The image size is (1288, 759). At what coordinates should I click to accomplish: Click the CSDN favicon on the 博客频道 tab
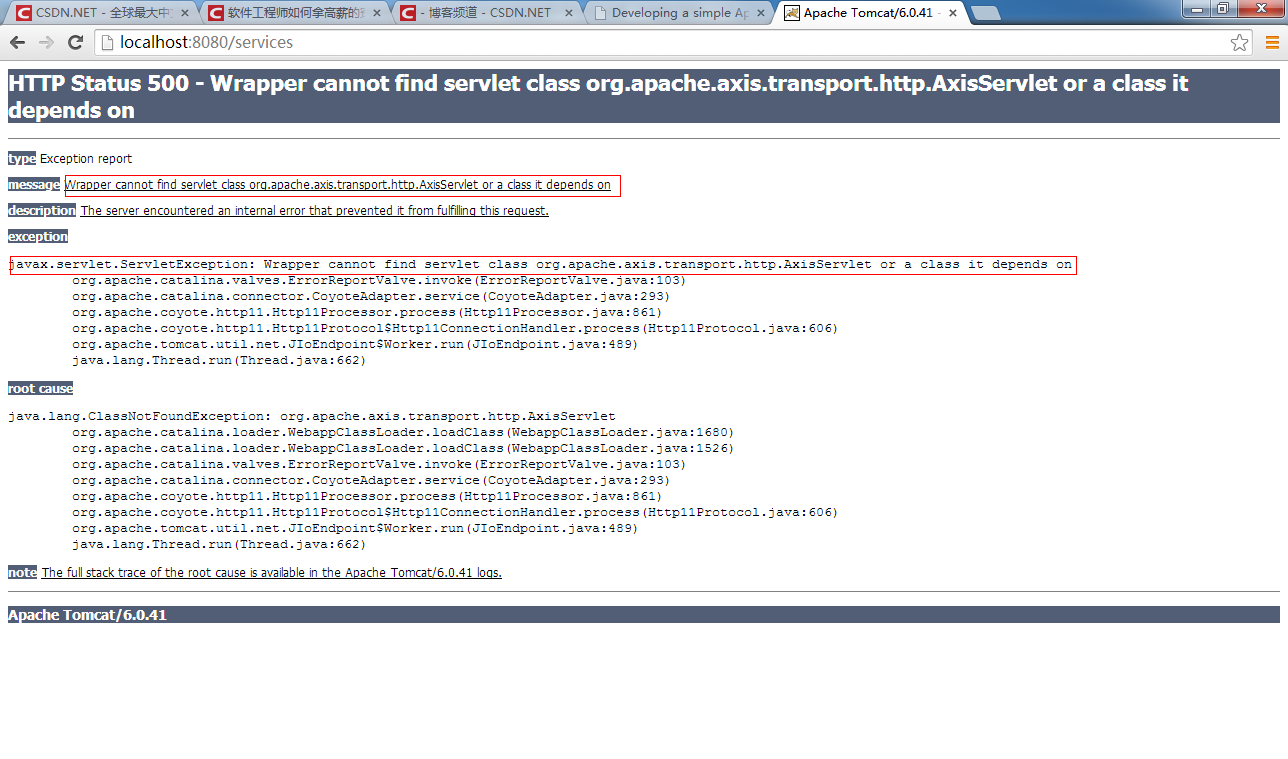click(407, 13)
